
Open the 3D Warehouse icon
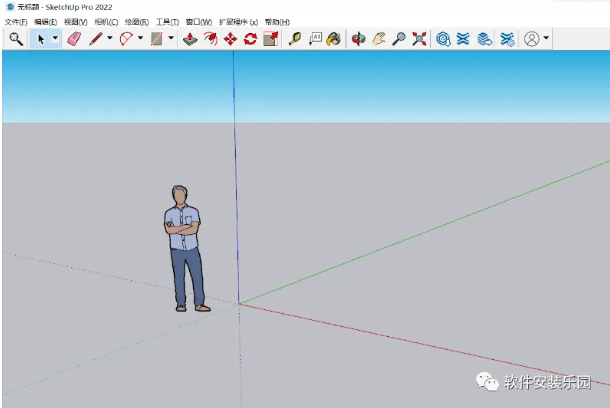coord(443,39)
